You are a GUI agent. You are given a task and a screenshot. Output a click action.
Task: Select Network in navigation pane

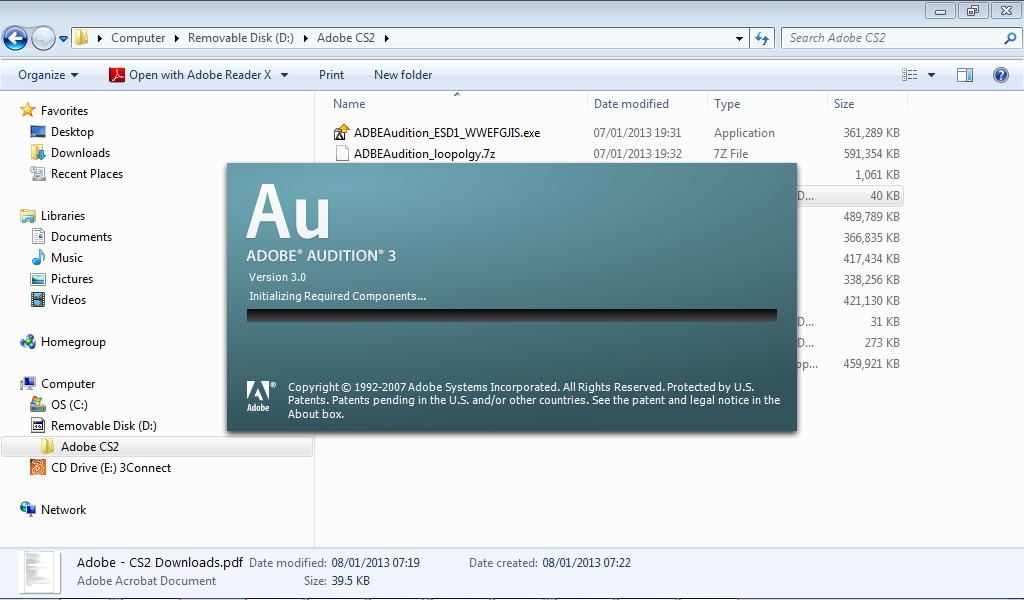pyautogui.click(x=63, y=510)
